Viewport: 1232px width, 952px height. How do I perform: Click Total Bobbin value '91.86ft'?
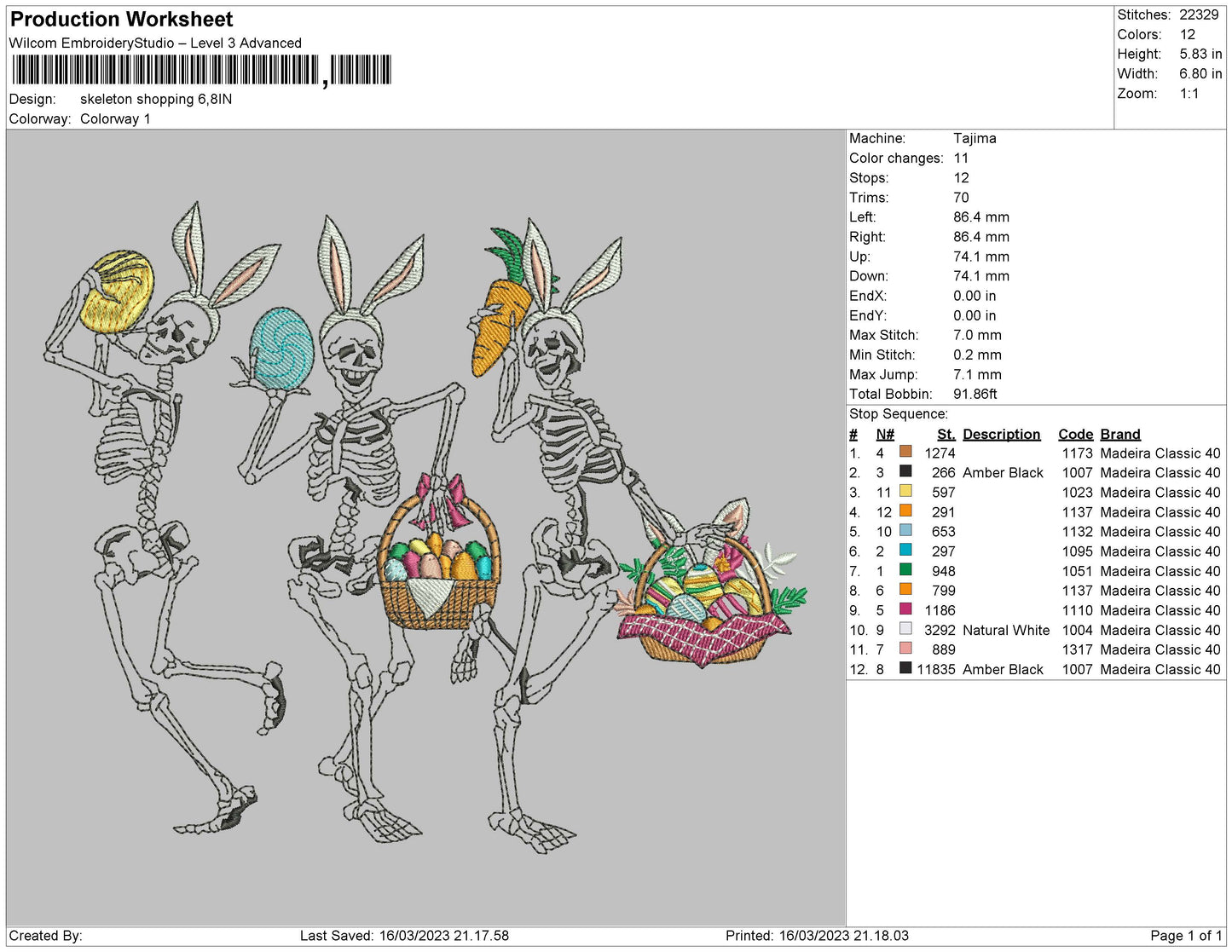975,394
